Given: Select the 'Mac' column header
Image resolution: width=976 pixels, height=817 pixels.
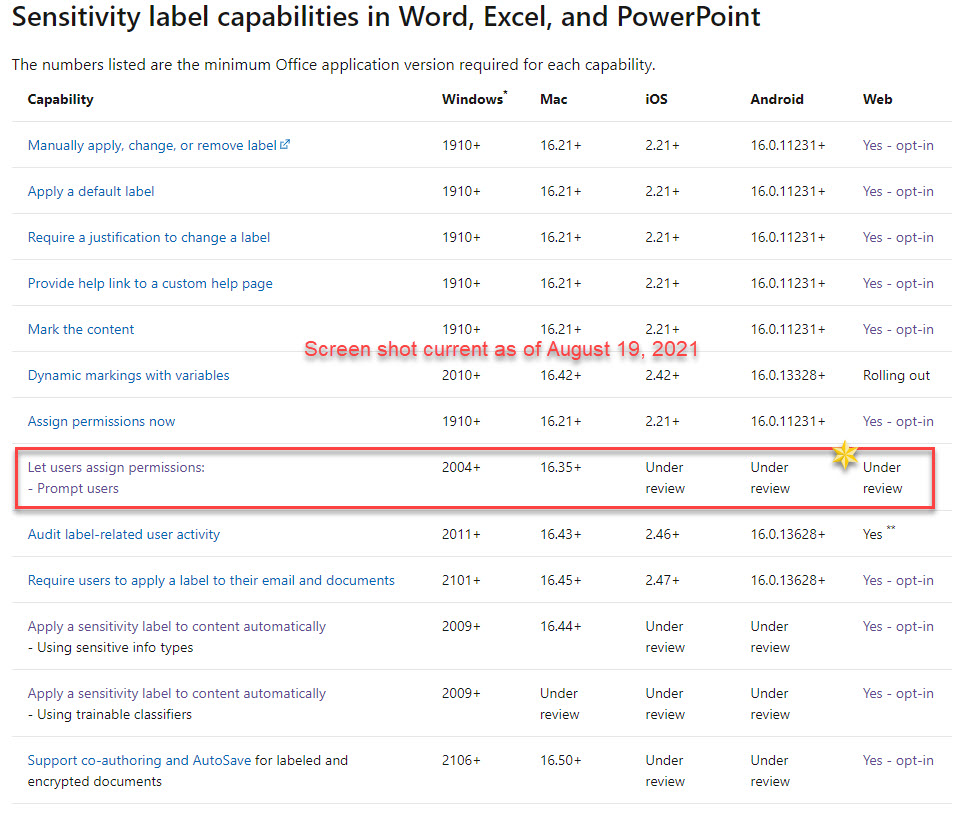Looking at the screenshot, I should point(553,100).
